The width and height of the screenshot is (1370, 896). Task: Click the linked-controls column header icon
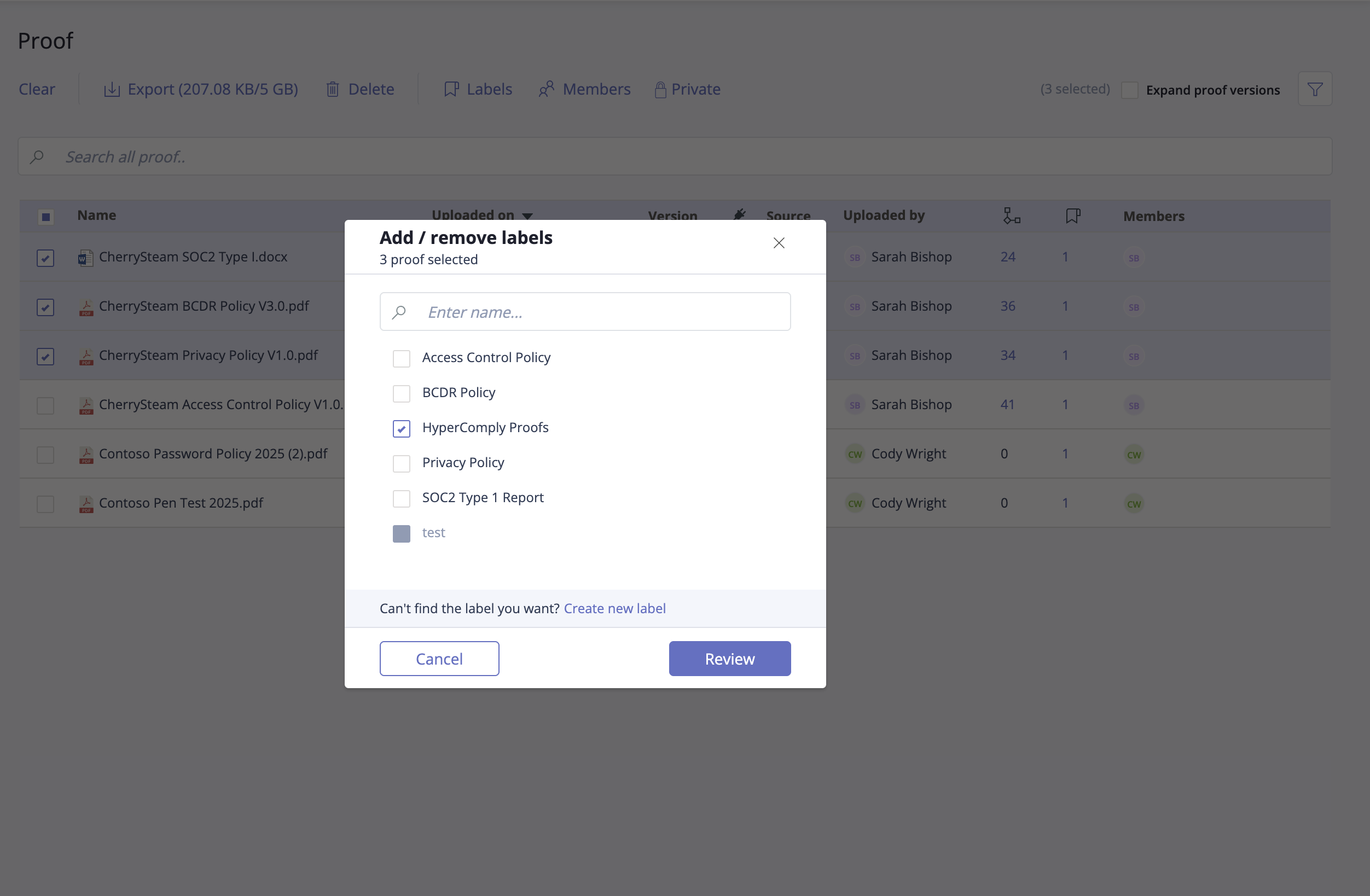click(x=1012, y=216)
